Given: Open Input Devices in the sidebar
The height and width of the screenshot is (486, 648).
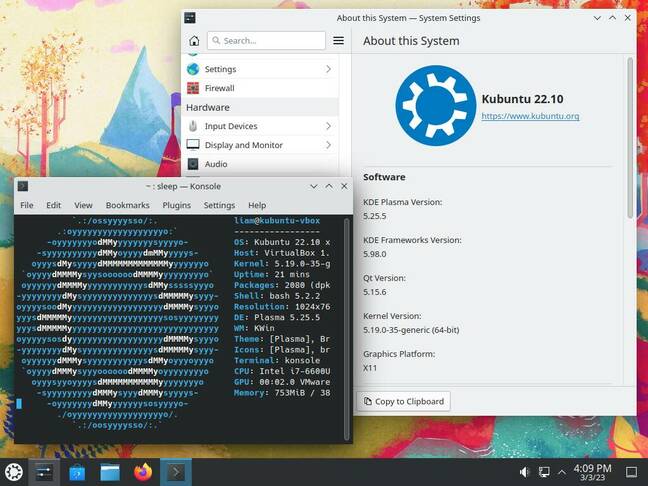Looking at the screenshot, I should click(260, 126).
